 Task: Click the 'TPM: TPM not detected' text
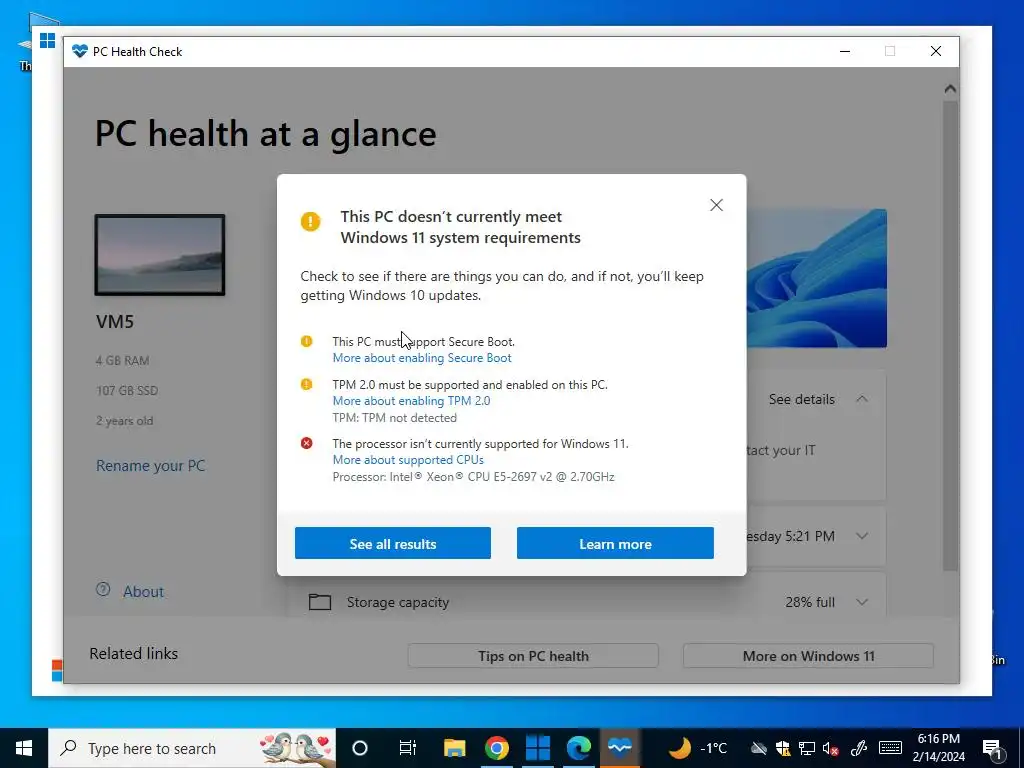(x=394, y=418)
